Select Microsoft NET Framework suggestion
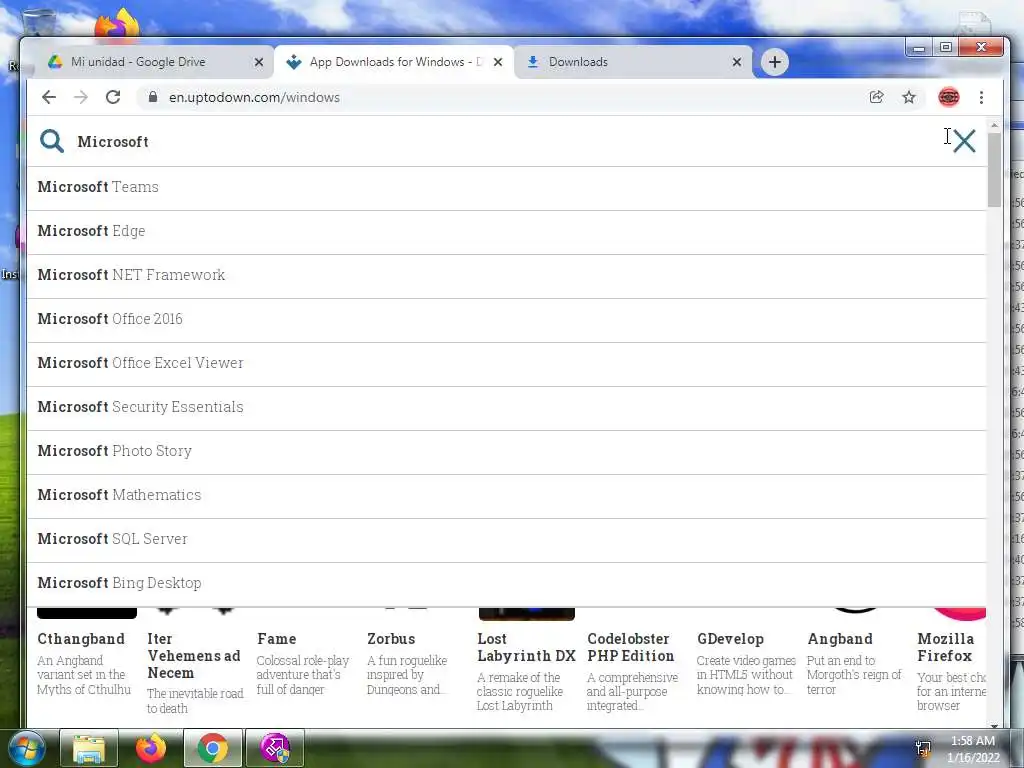The height and width of the screenshot is (768, 1024). [506, 275]
